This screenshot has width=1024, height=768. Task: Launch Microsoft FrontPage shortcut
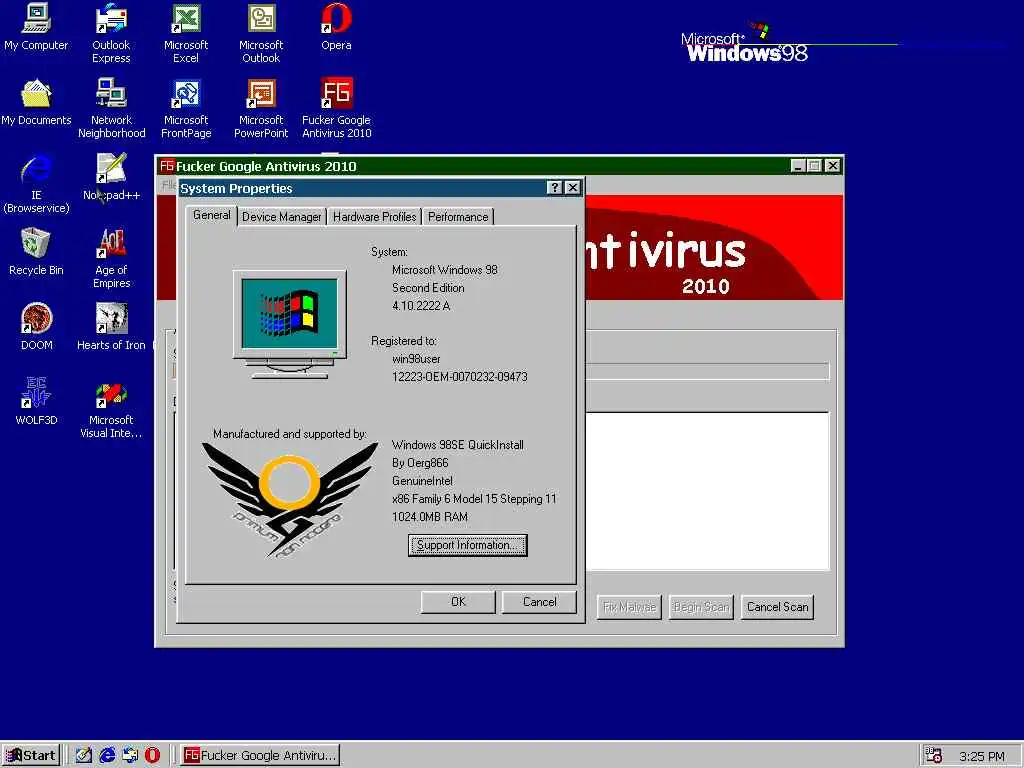pos(186,108)
